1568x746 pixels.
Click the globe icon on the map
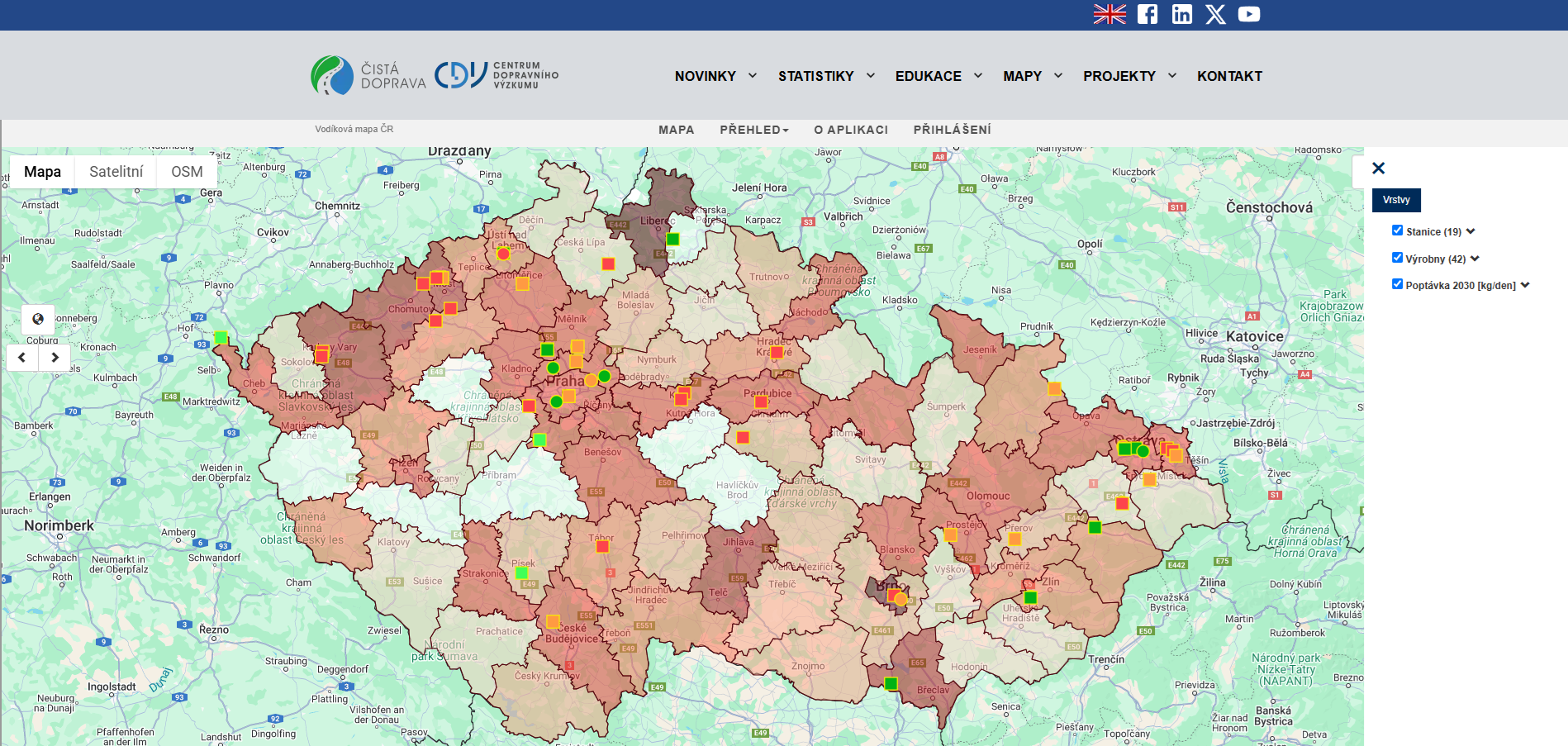pos(36,320)
